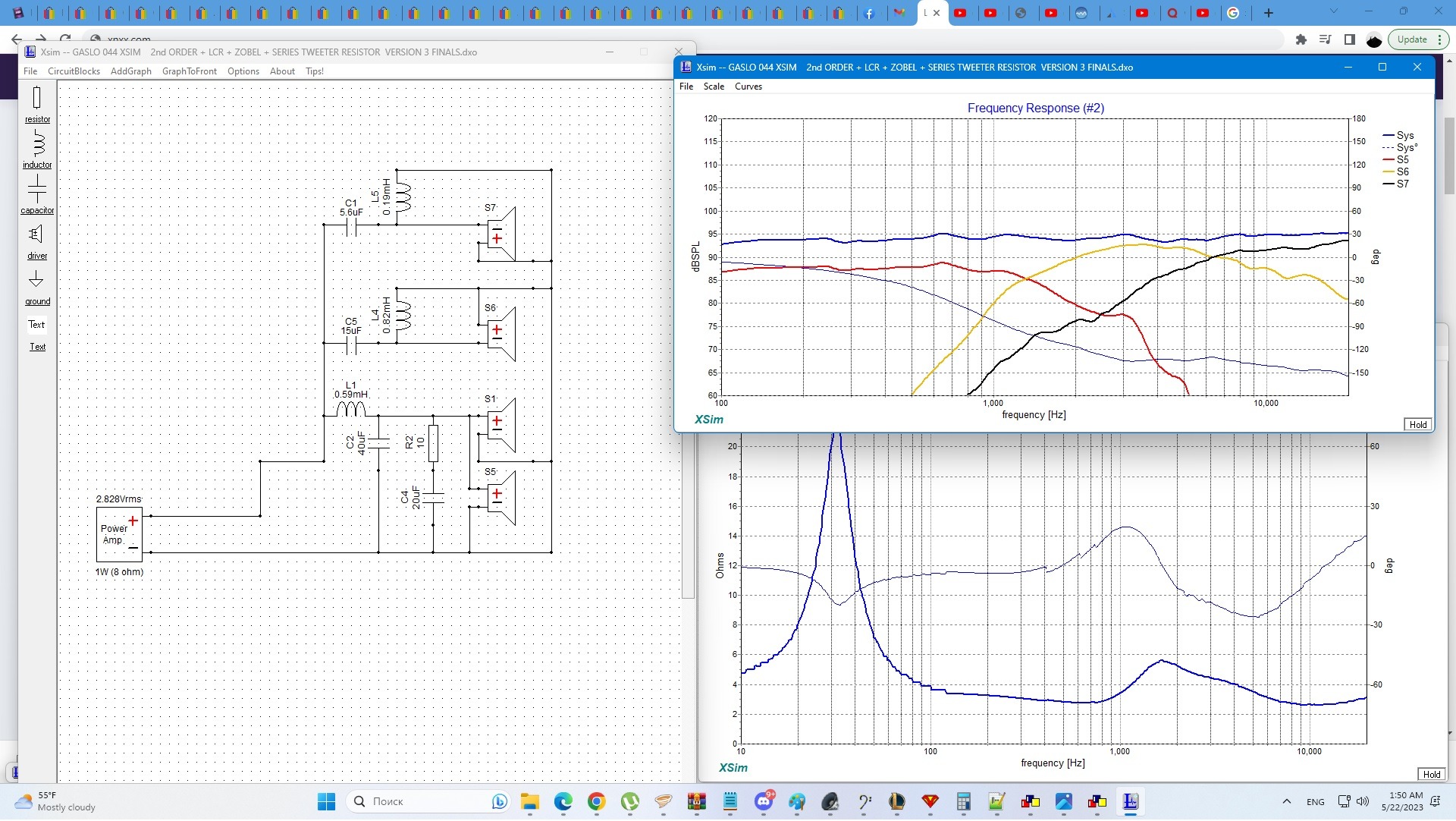Toggle Chrome side panel icon
Screen dimensions: 1456x821
click(x=1350, y=39)
